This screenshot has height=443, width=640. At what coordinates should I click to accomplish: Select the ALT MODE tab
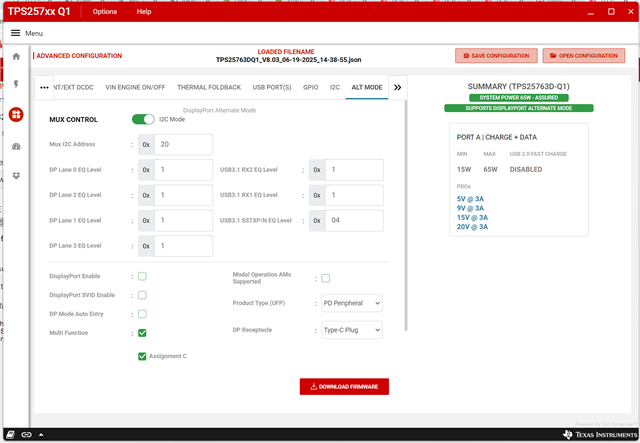pyautogui.click(x=367, y=87)
